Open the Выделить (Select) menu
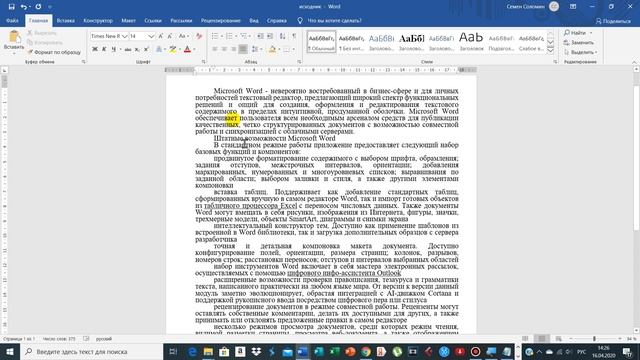The height and width of the screenshot is (360, 640). pyautogui.click(x=580, y=52)
